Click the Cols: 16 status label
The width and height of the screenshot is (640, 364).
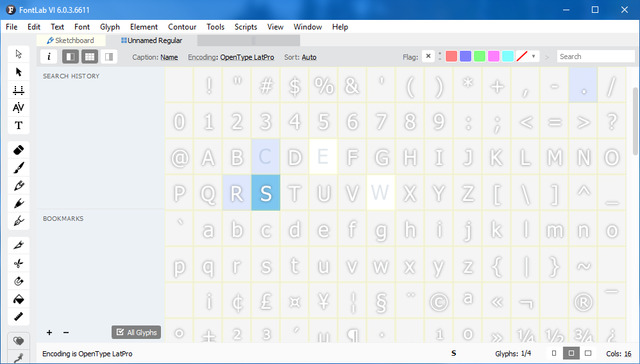pyautogui.click(x=618, y=354)
